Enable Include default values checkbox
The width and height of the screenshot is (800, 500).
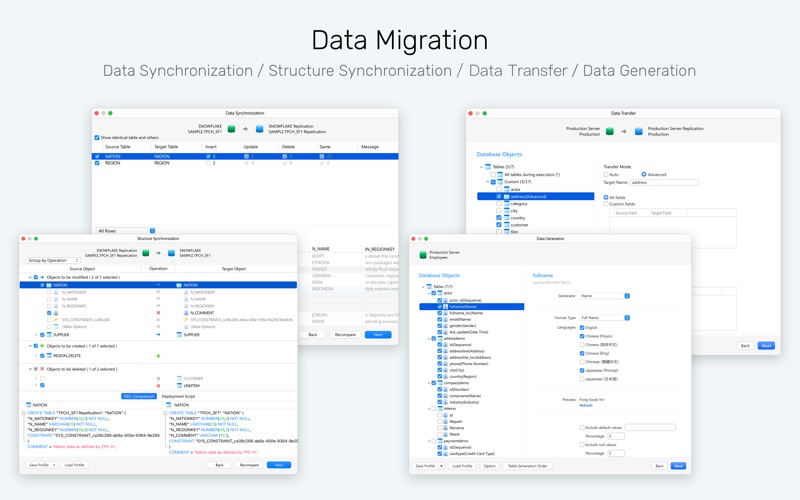coord(582,428)
